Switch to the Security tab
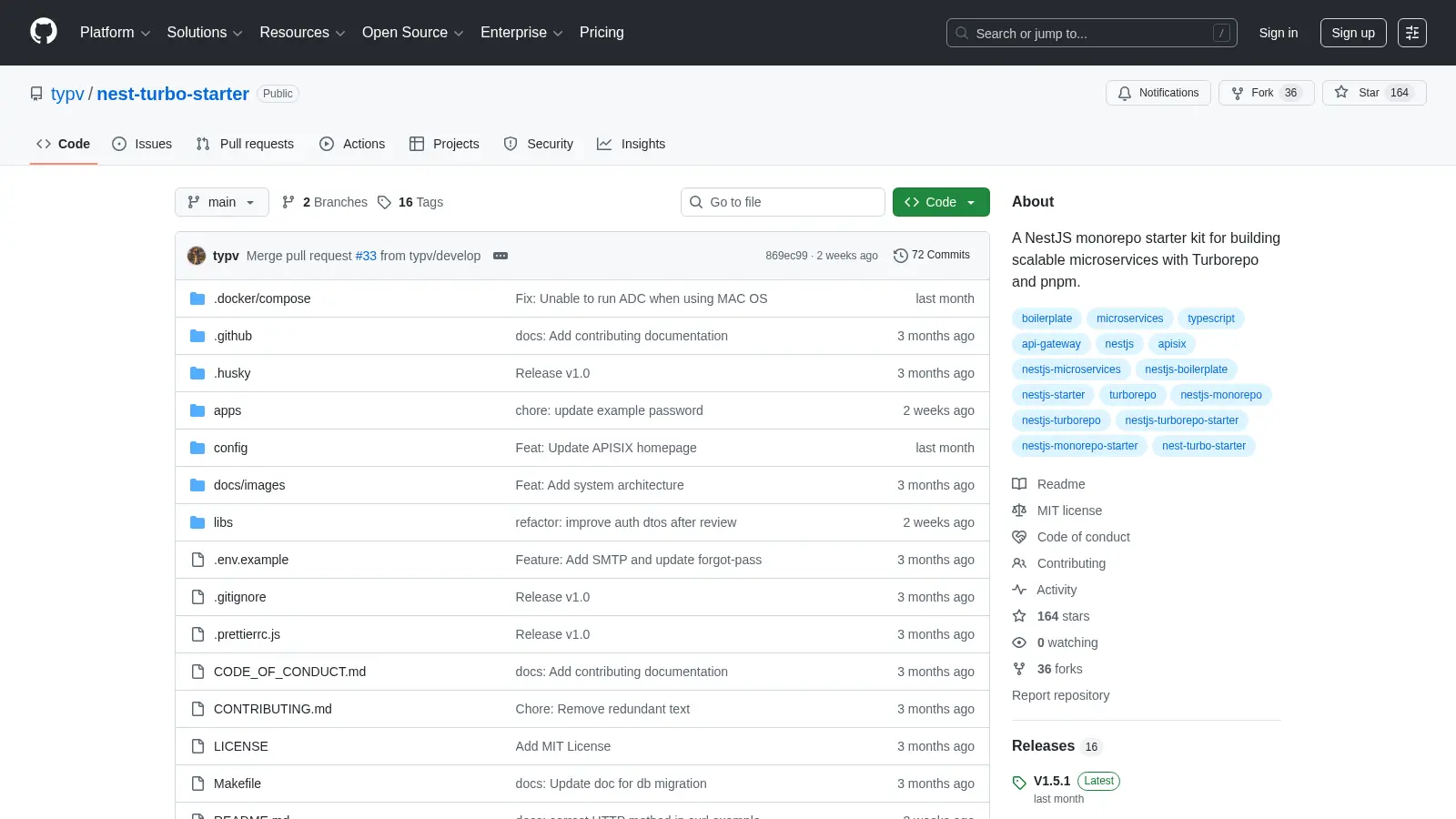Image resolution: width=1456 pixels, height=819 pixels. (x=539, y=144)
